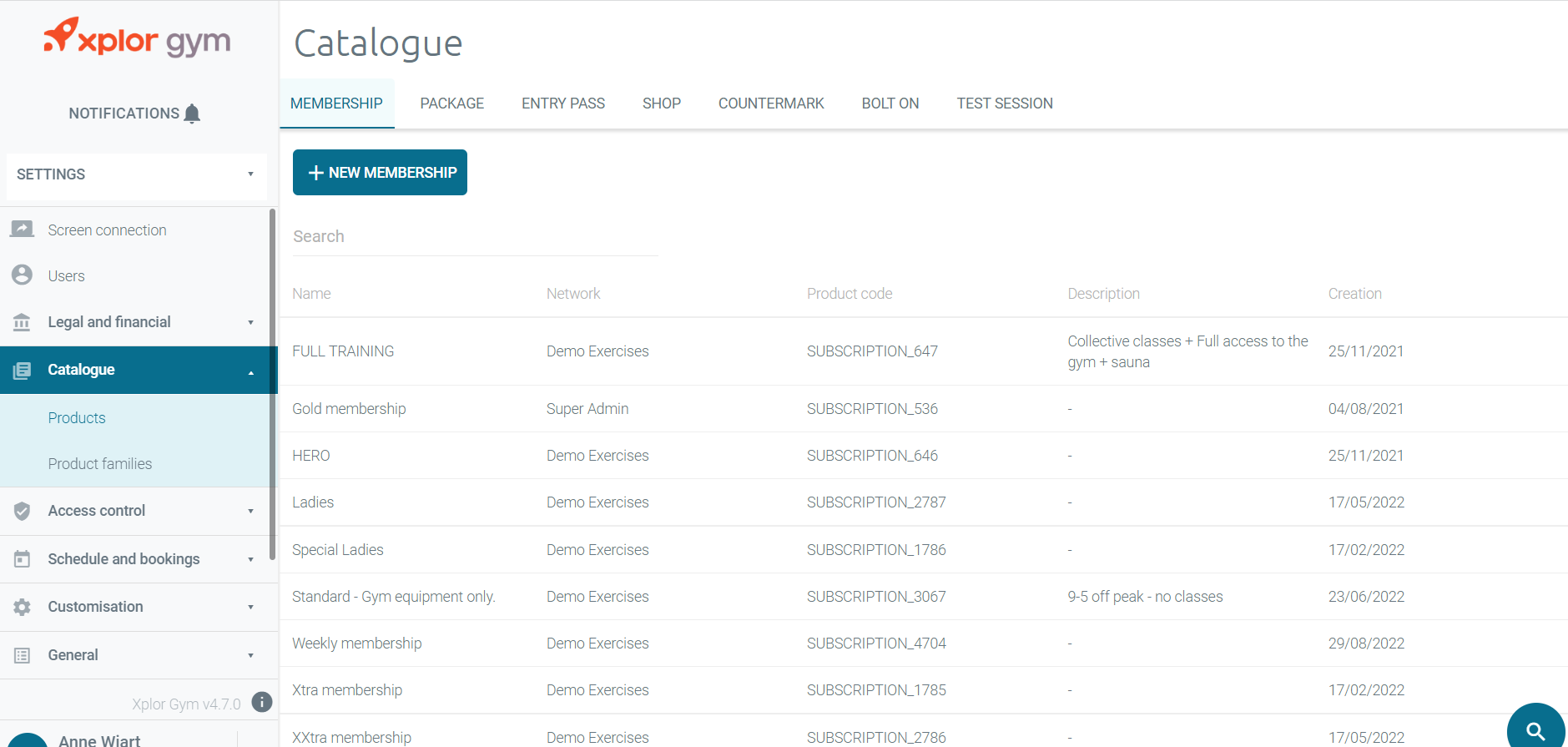The height and width of the screenshot is (747, 1568).
Task: Click the Screen connection monitor icon
Action: (22, 230)
